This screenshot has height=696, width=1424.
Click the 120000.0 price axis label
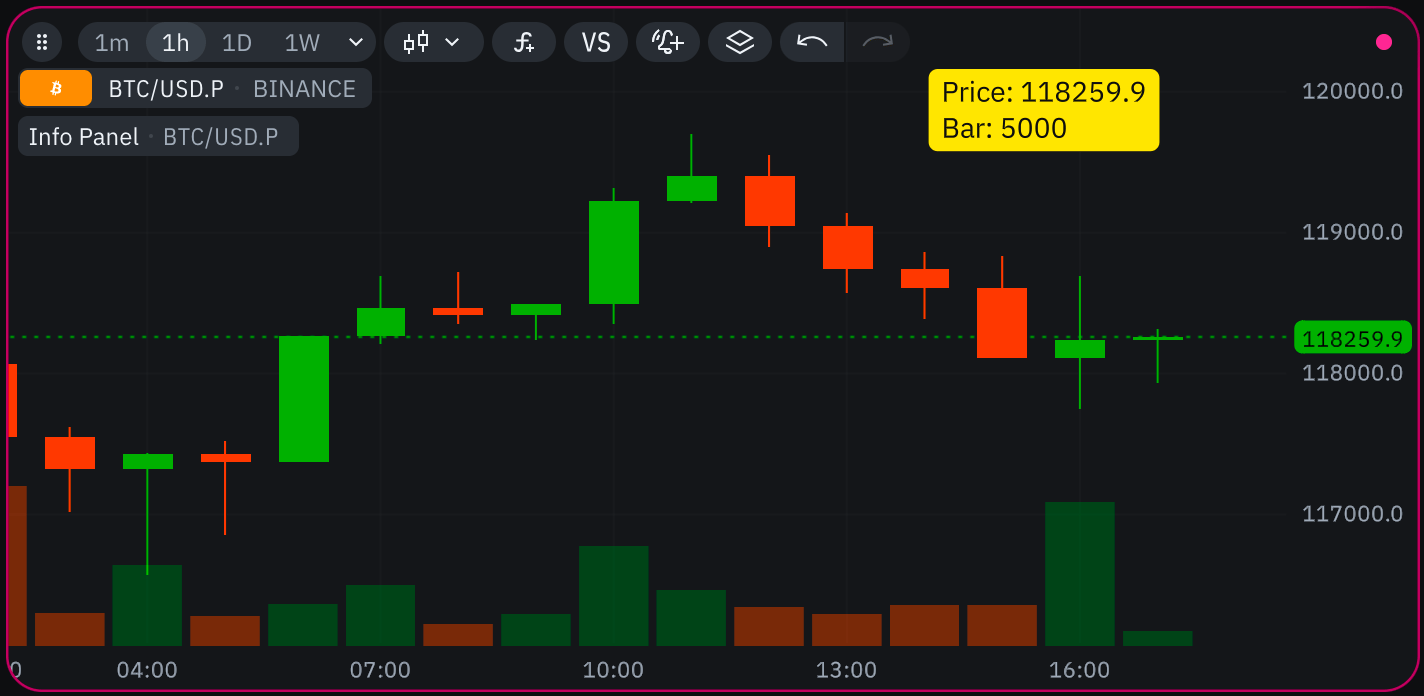pos(1352,91)
